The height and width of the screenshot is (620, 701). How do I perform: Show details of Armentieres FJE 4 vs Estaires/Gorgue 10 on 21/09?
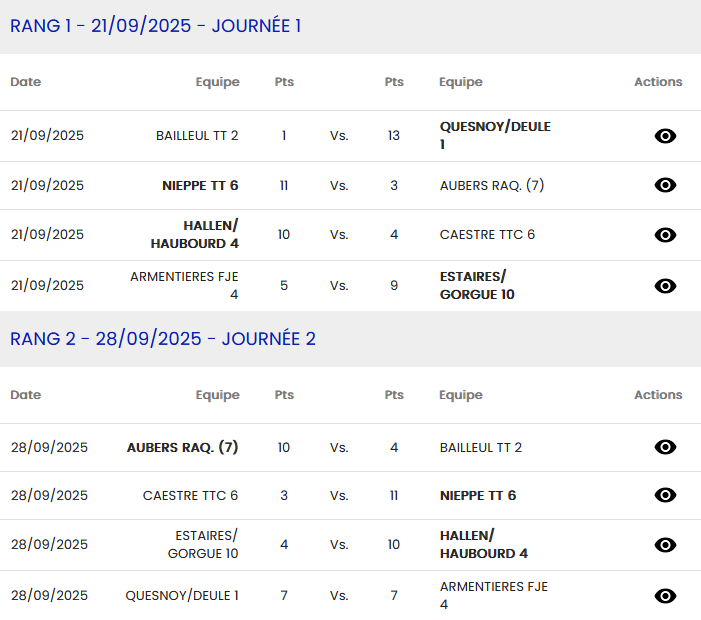pyautogui.click(x=665, y=286)
